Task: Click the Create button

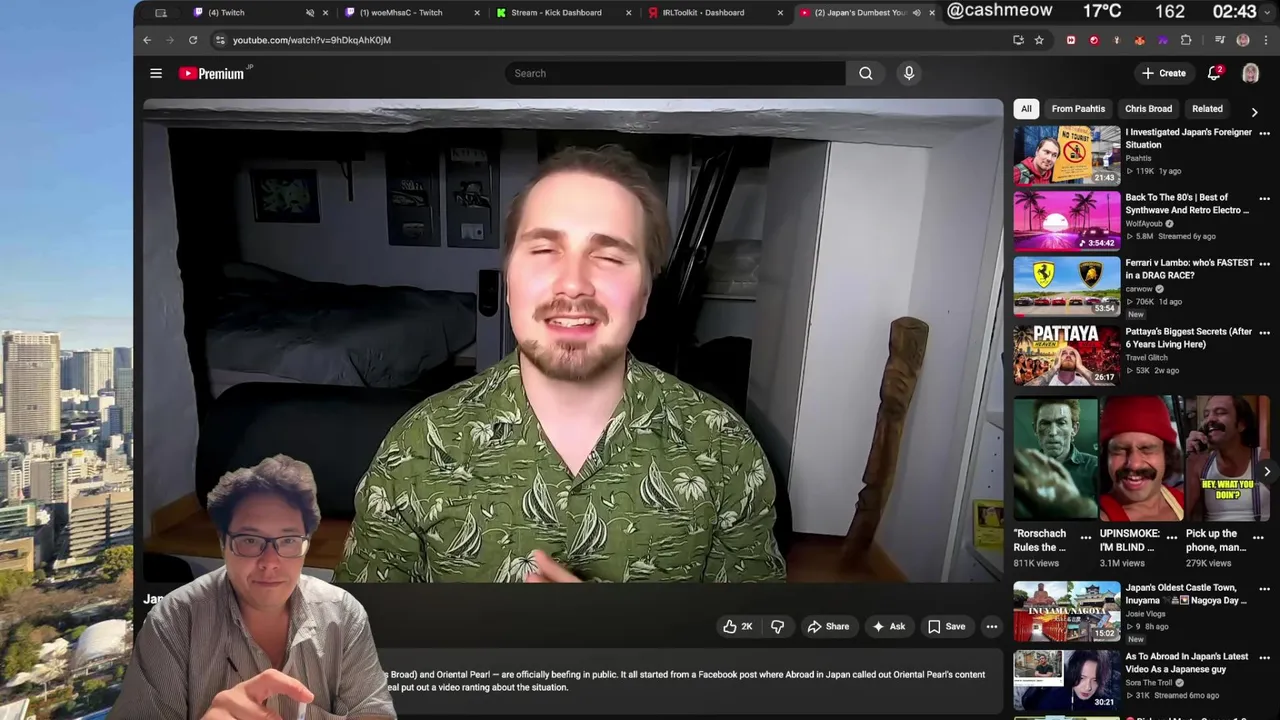Action: pyautogui.click(x=1164, y=73)
